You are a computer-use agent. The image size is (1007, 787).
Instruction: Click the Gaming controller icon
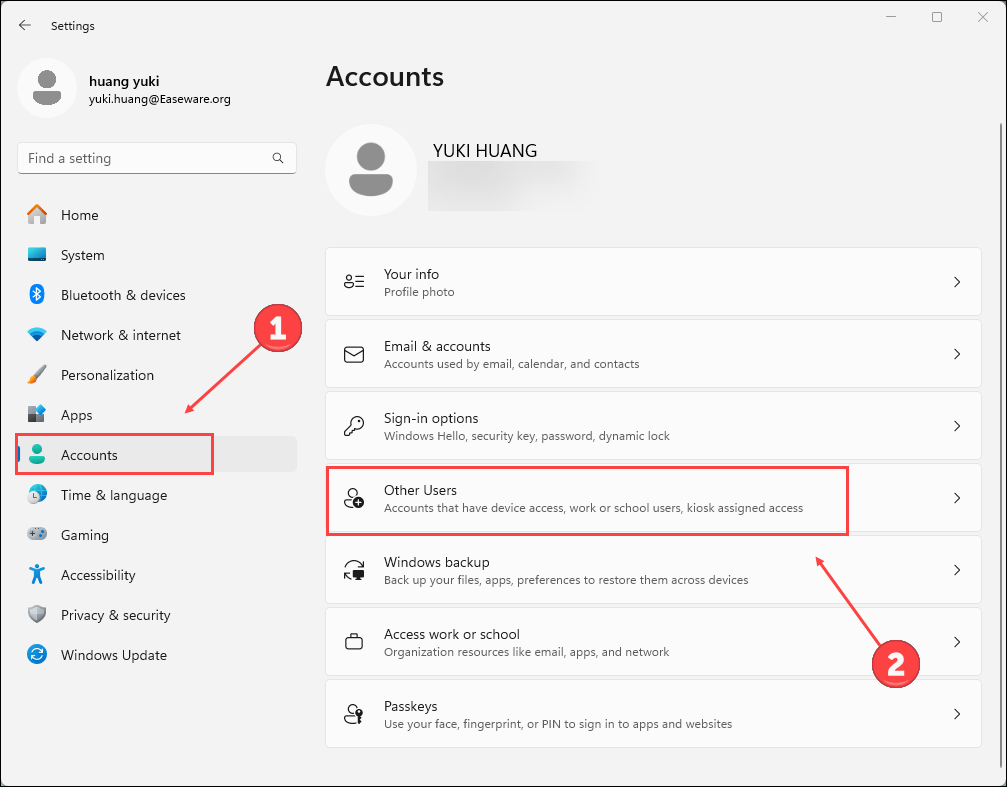point(37,535)
